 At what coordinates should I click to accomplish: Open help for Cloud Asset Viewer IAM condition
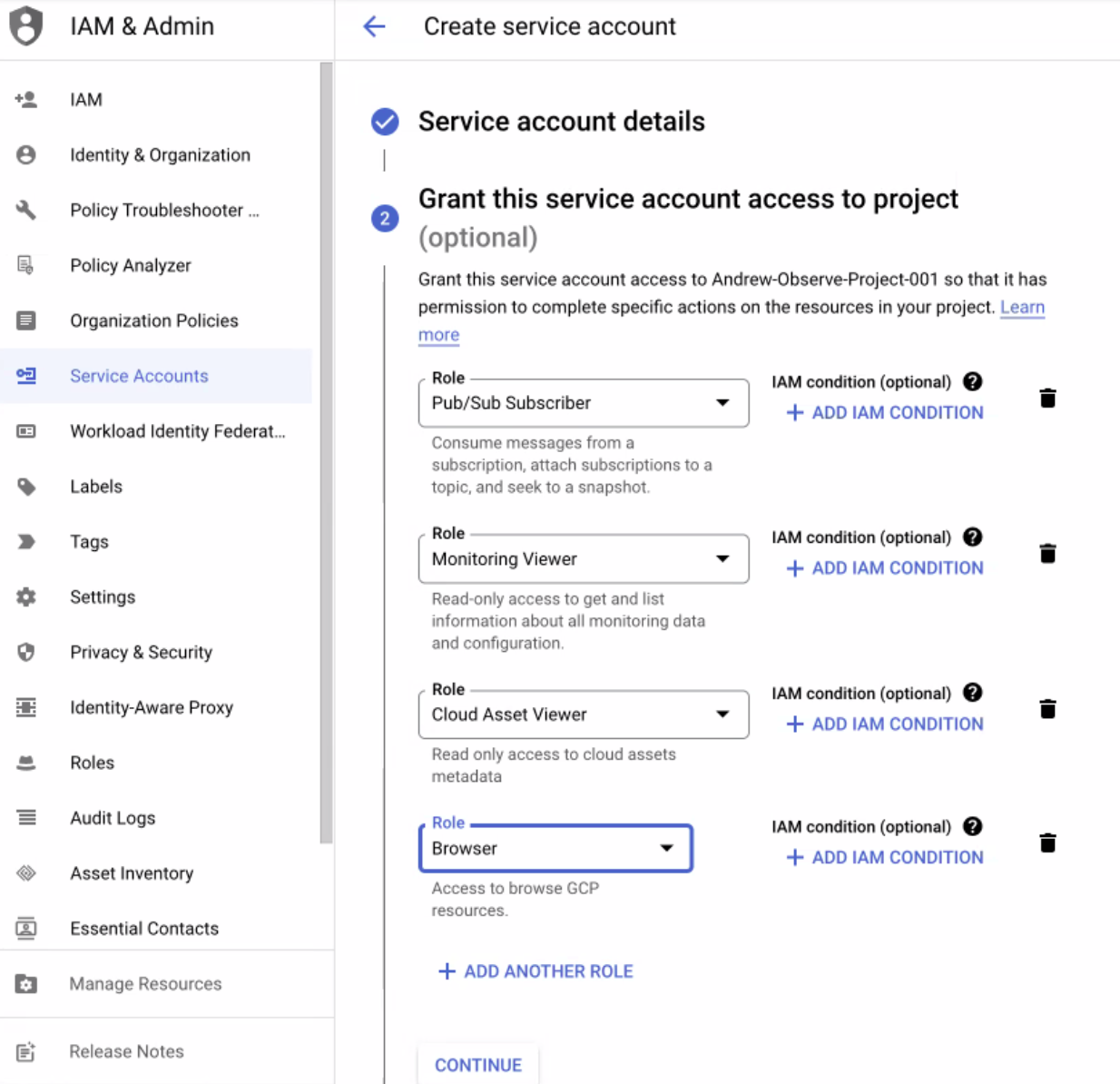pos(973,693)
